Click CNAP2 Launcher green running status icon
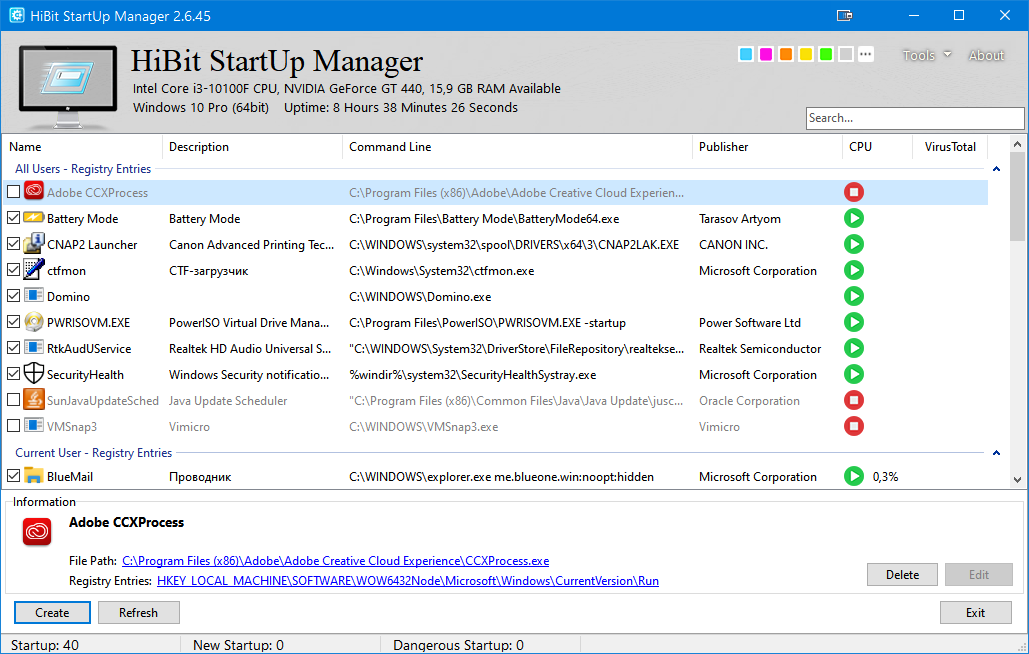Viewport: 1029px width, 654px height. click(x=853, y=245)
